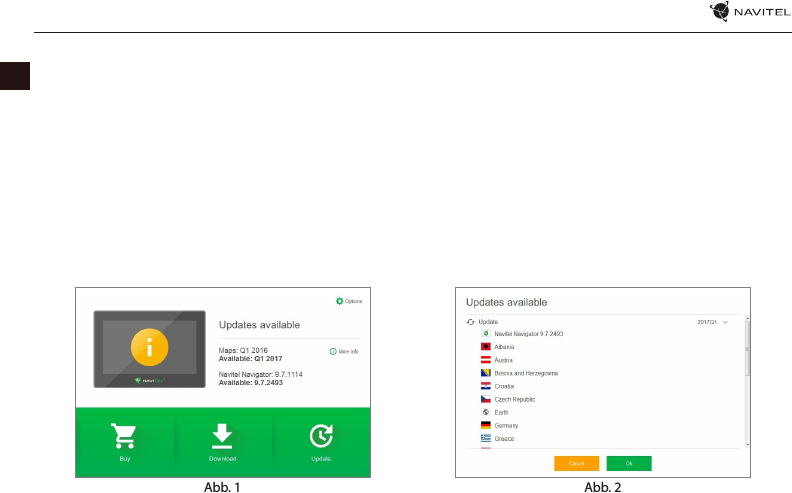Click the NAVITEL logo at top right

[x=750, y=11]
